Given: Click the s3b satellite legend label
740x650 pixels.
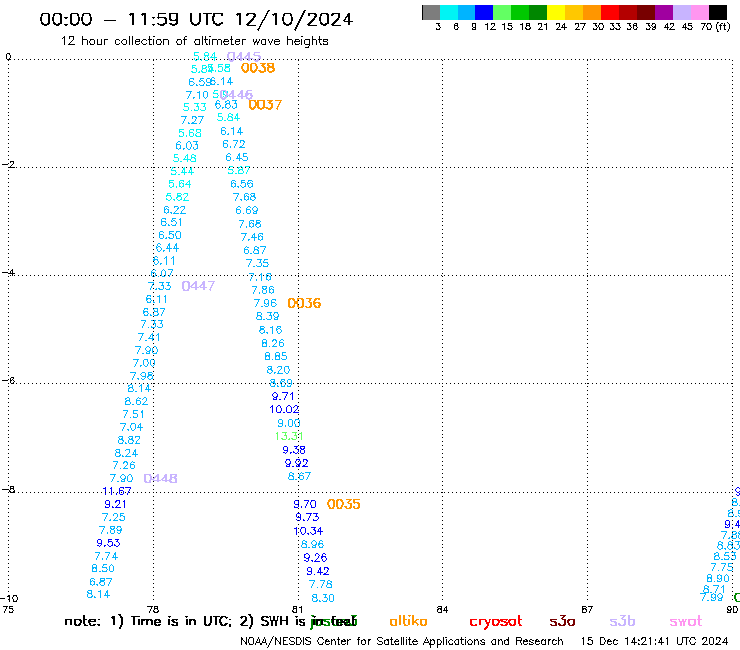Looking at the screenshot, I should 622,621.
